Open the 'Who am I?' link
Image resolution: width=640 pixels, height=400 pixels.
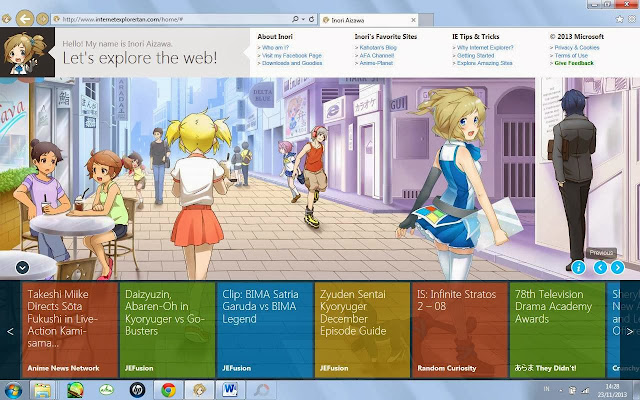click(275, 47)
